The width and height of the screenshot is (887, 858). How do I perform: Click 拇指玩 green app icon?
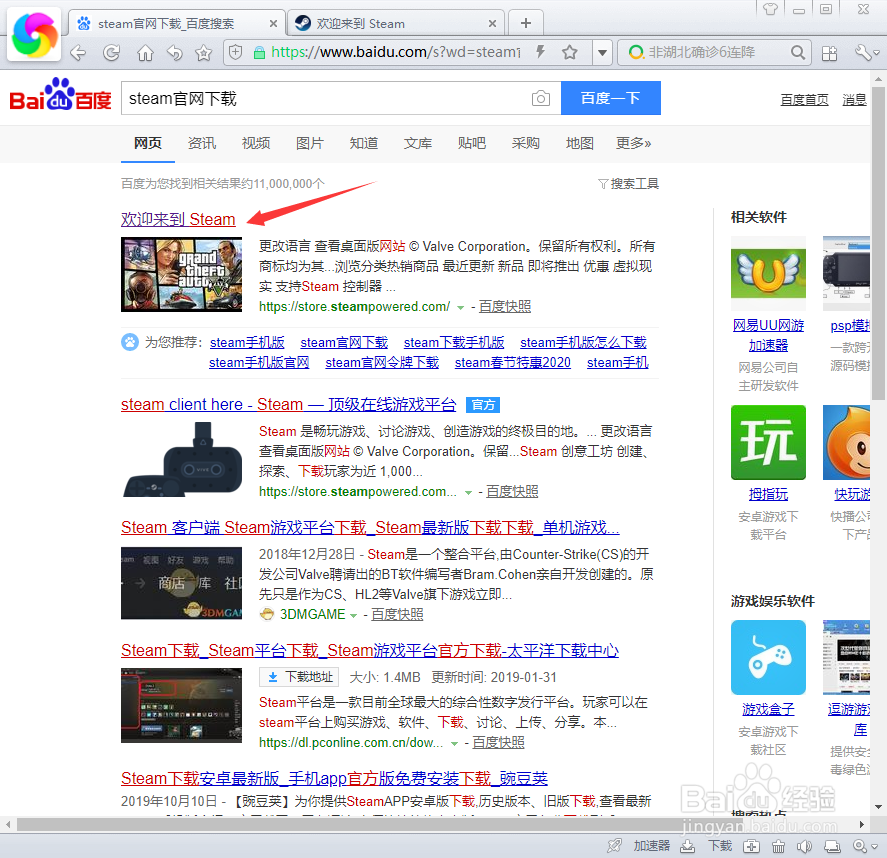point(768,442)
